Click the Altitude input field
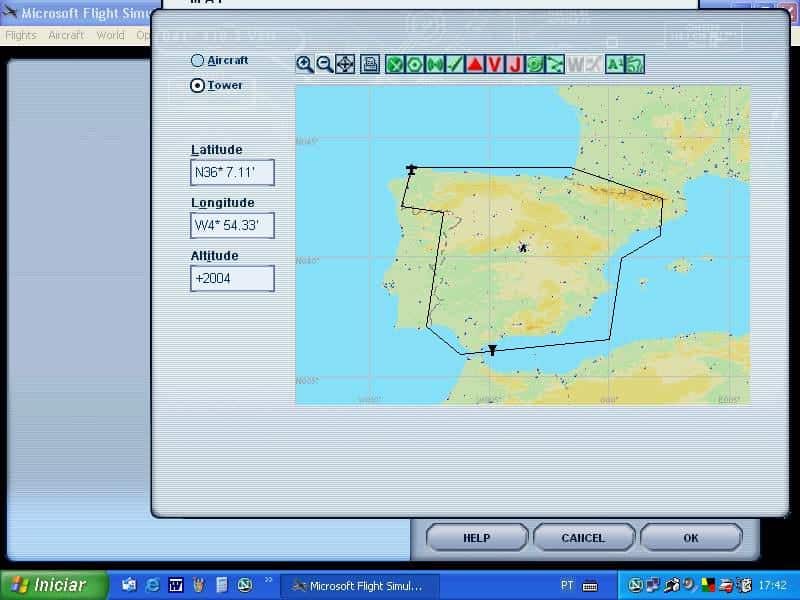Viewport: 800px width, 600px height. (232, 279)
